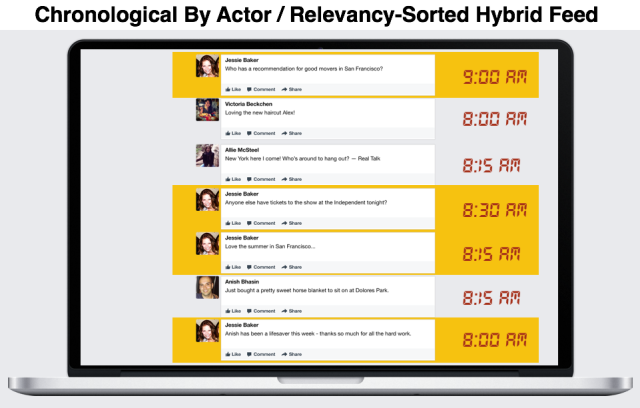This screenshot has height=408, width=640.
Task: Click Jessie Baker's name above the Independent tickets post
Action: click(242, 194)
